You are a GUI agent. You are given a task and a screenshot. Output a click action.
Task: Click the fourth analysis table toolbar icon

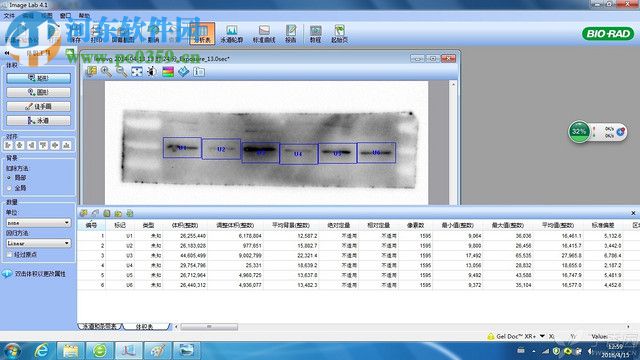118,213
